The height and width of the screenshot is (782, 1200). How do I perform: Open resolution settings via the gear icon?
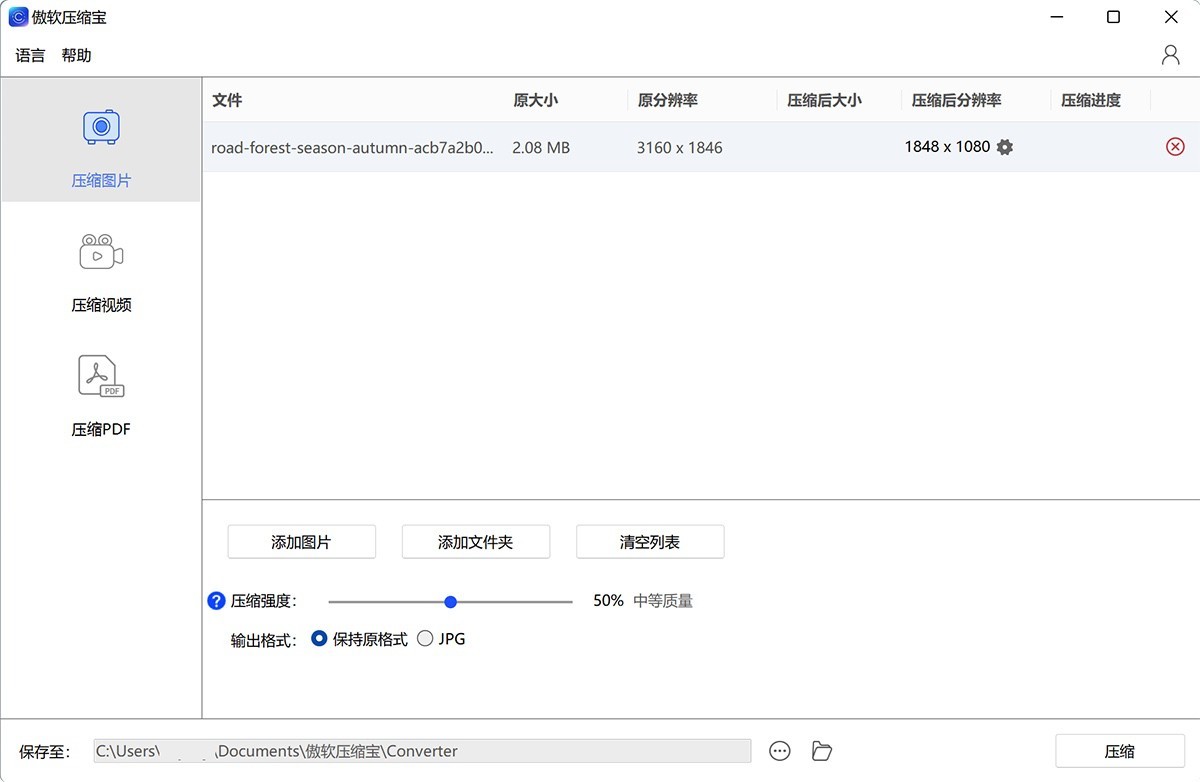pyautogui.click(x=1004, y=147)
